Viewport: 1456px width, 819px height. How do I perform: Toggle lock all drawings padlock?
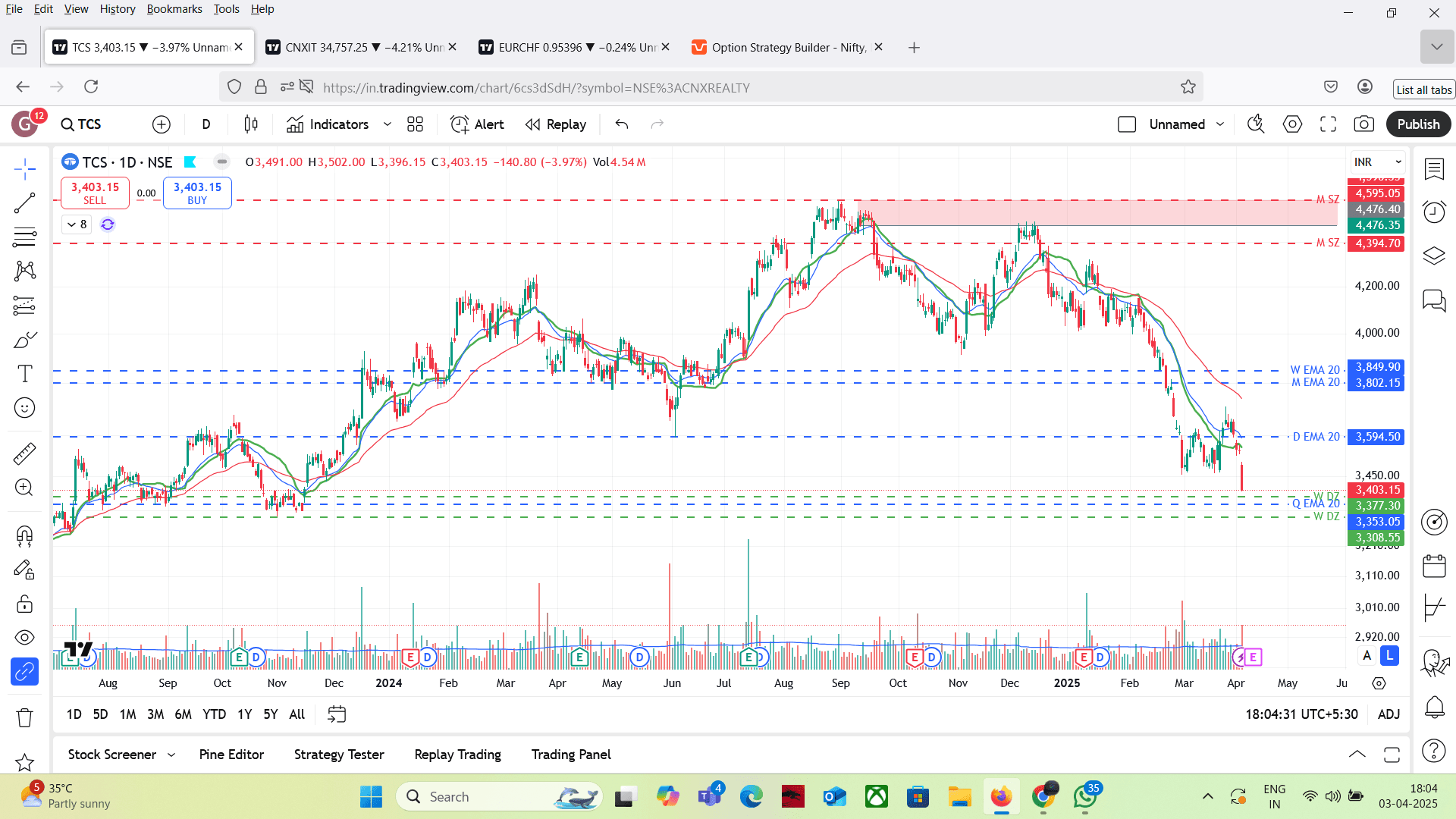(24, 604)
